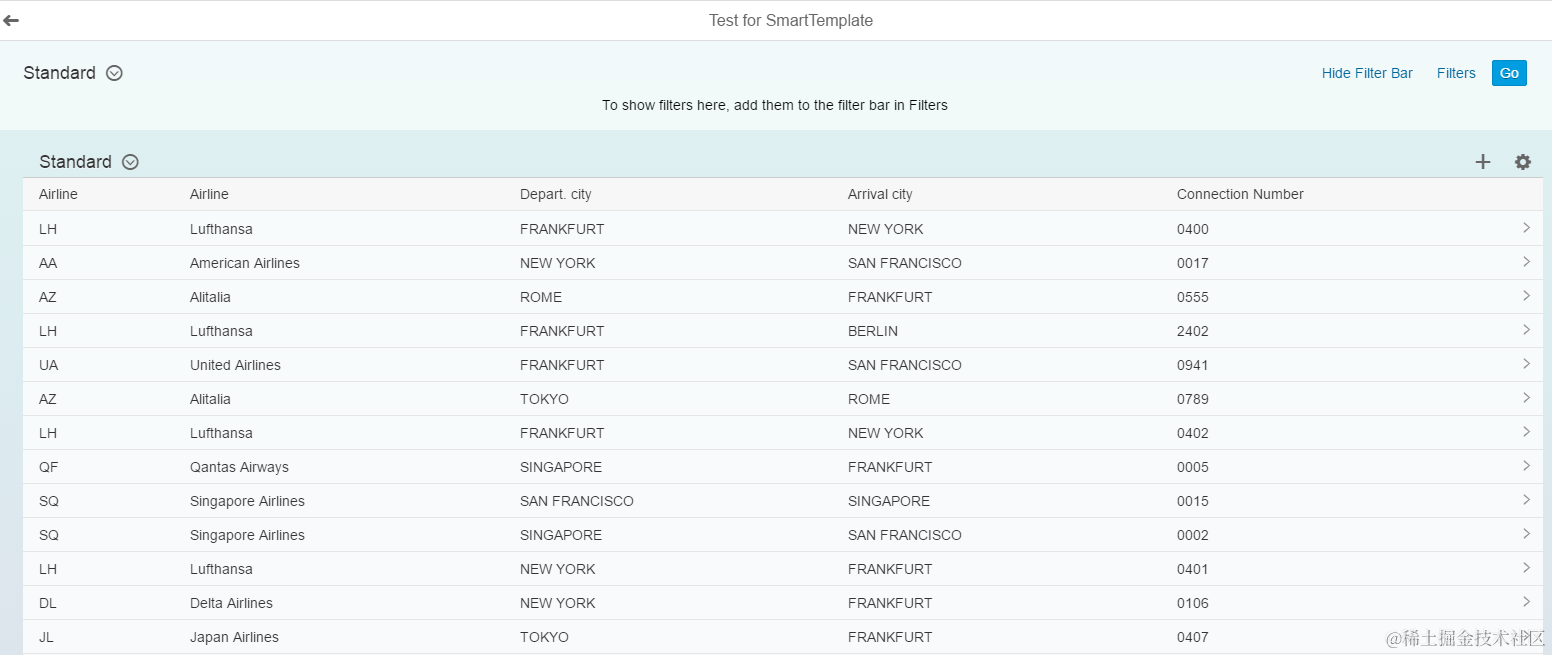Screen dimensions: 1552x655
Task: Open table Standard variant dropdown
Action: (130, 162)
